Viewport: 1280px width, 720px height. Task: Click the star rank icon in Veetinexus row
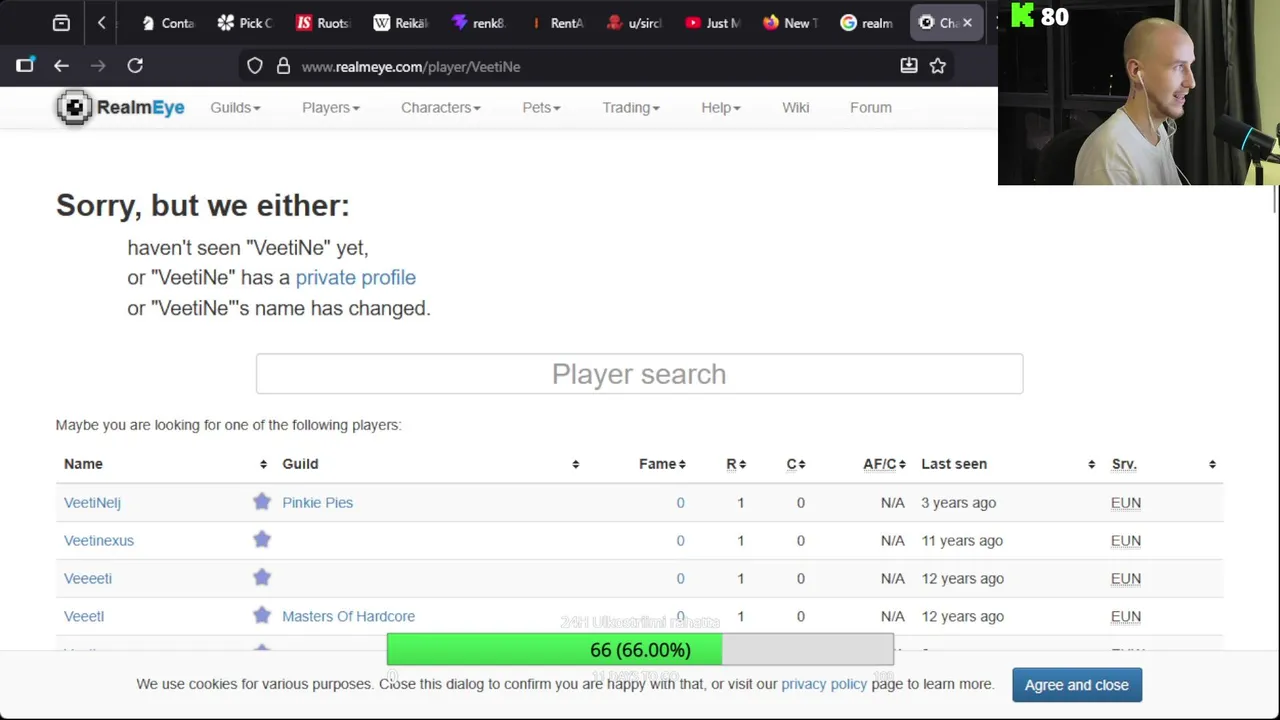pyautogui.click(x=261, y=540)
